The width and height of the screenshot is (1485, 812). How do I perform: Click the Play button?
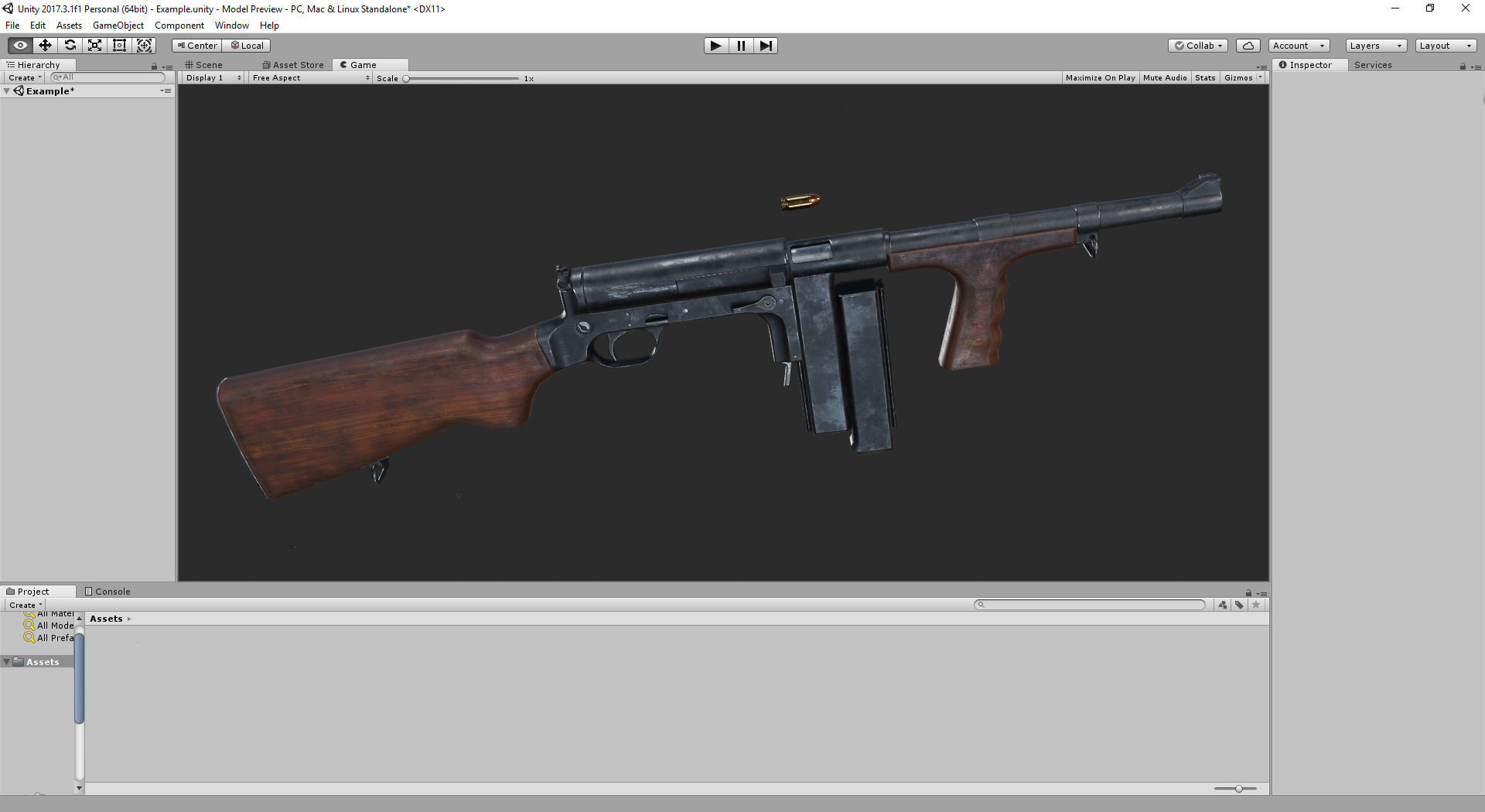[x=716, y=46]
